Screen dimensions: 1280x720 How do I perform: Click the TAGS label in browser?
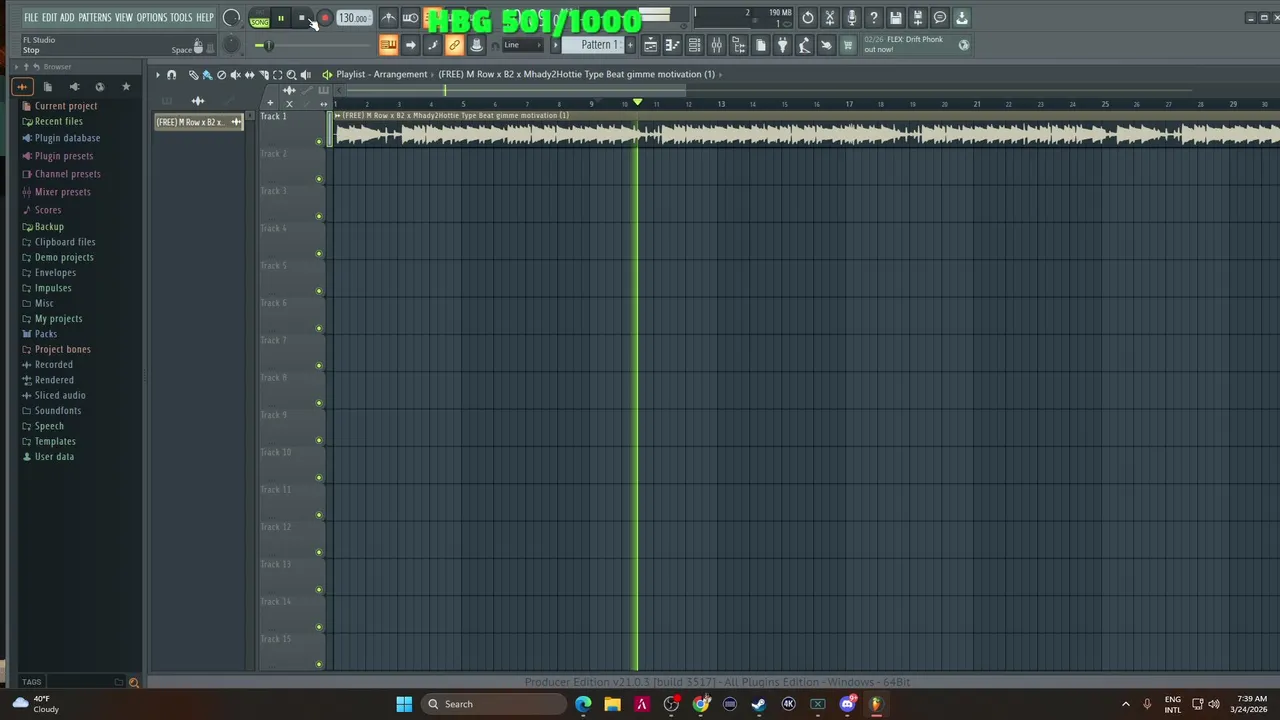[32, 682]
